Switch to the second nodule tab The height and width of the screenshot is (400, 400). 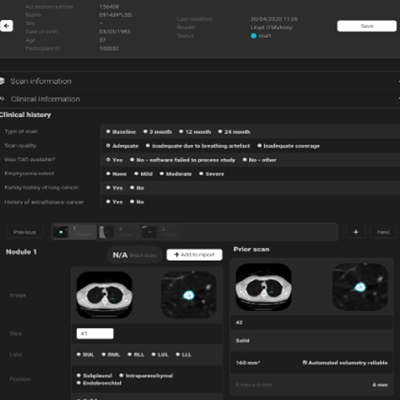(119, 232)
